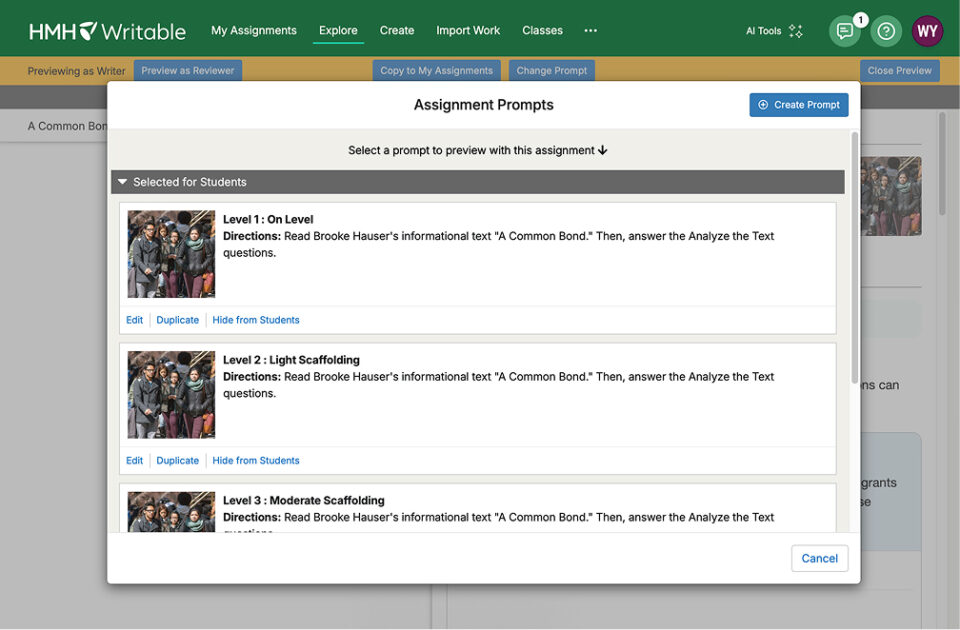Click 'Select a prompt to preview' instruction text
This screenshot has height=630, width=960.
click(478, 150)
